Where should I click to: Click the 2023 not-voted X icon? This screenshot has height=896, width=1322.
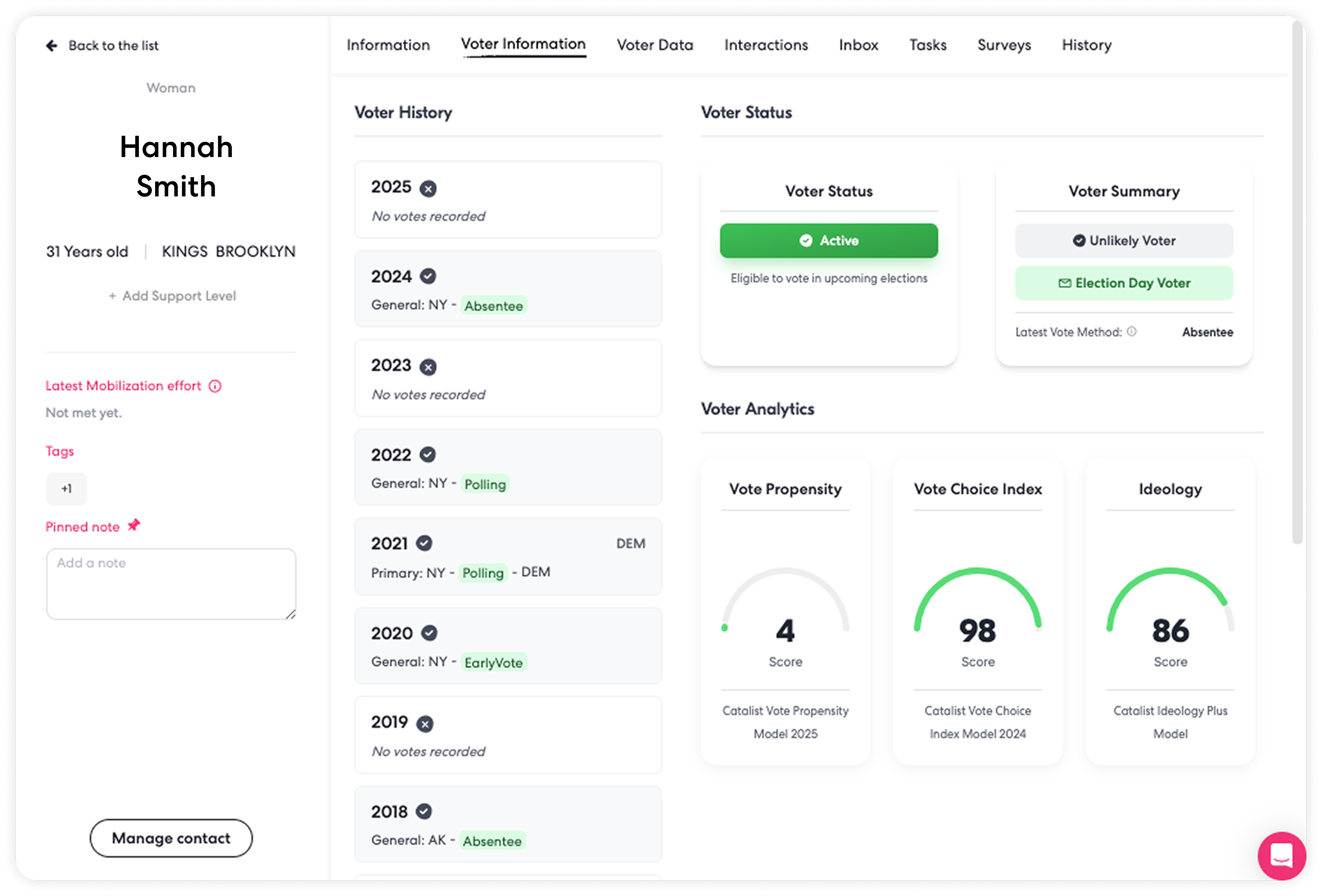[428, 367]
